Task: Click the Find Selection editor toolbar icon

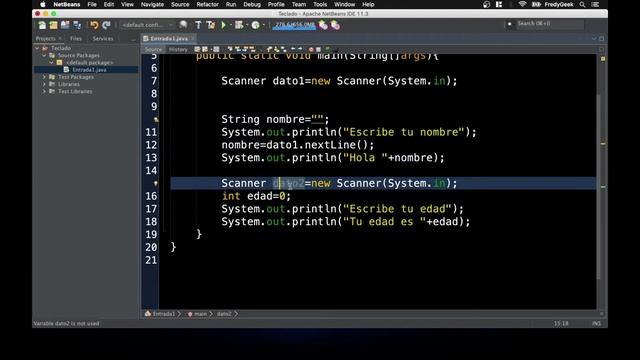Action: pyautogui.click(x=230, y=49)
